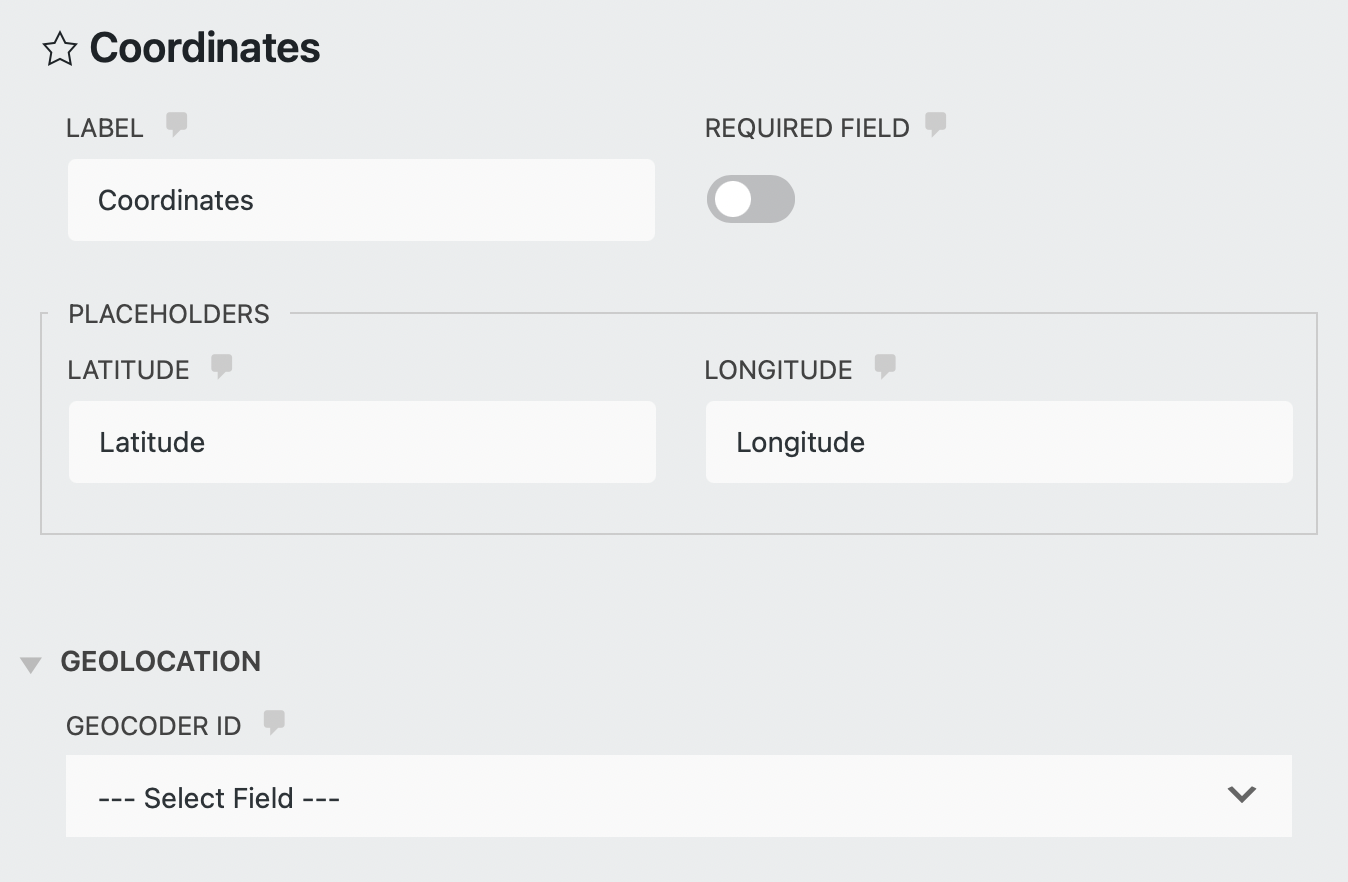Screen dimensions: 1348x882
Task: Click the tooltip icon next to LATITUDE
Action: (221, 366)
